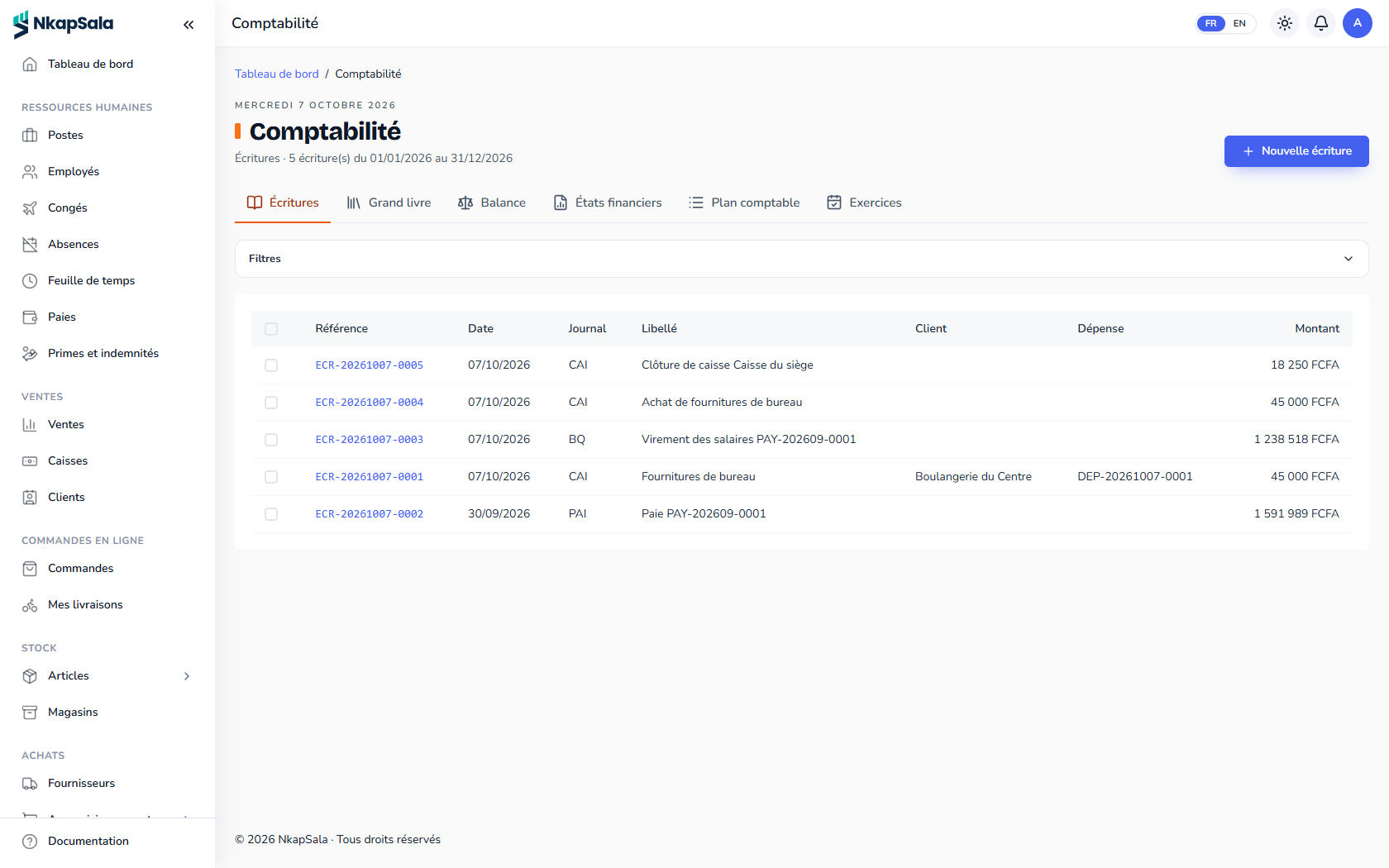Open entry ECR-20261007-0003 link
This screenshot has height=868, width=1389.
tap(370, 440)
